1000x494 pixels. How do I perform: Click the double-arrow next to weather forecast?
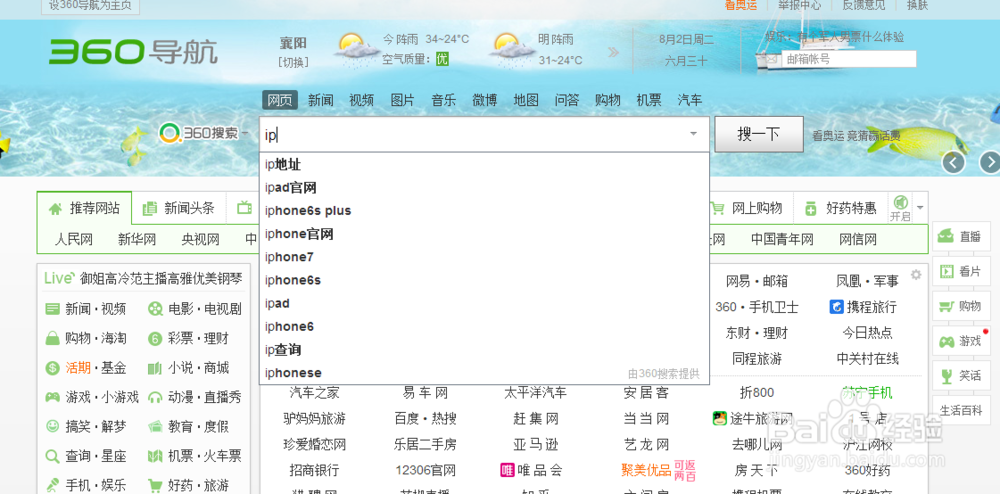point(613,52)
